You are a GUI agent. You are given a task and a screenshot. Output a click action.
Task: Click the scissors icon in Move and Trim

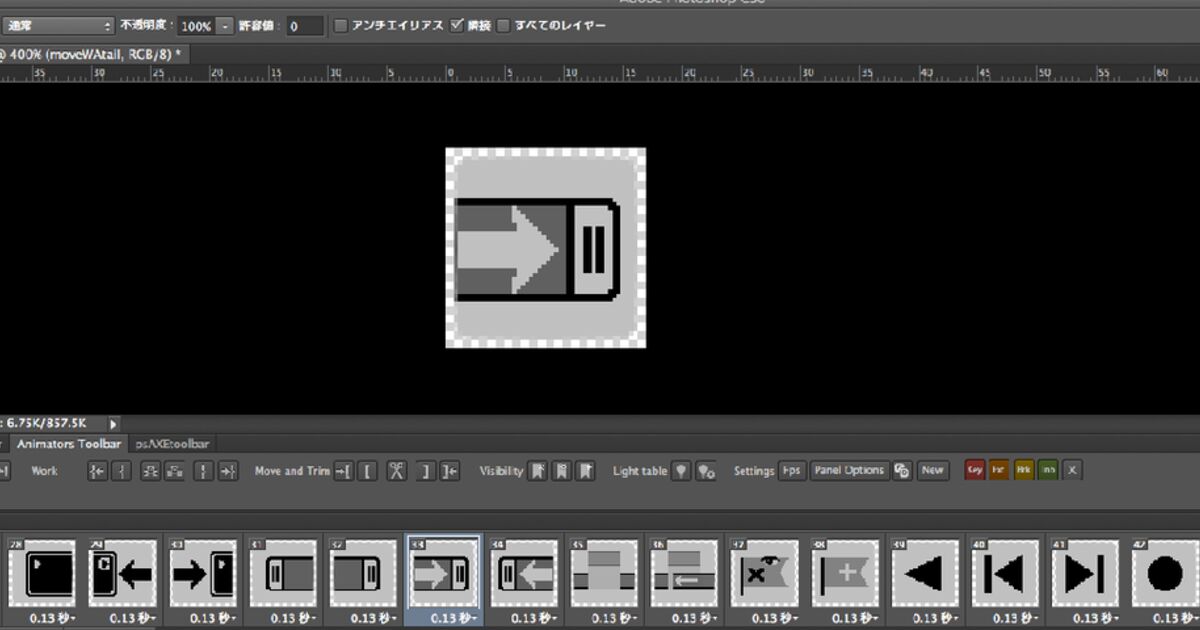tap(397, 471)
